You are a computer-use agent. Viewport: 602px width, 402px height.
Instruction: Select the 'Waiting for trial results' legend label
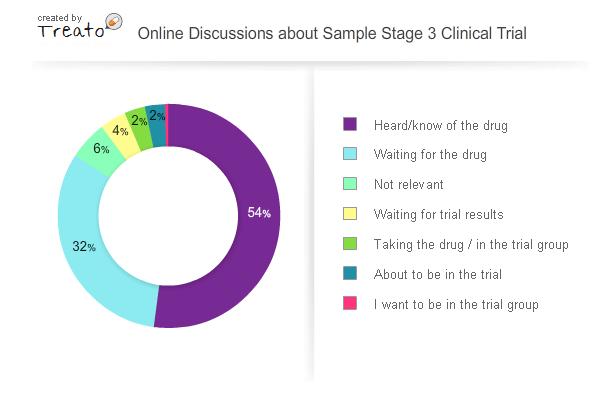(438, 215)
